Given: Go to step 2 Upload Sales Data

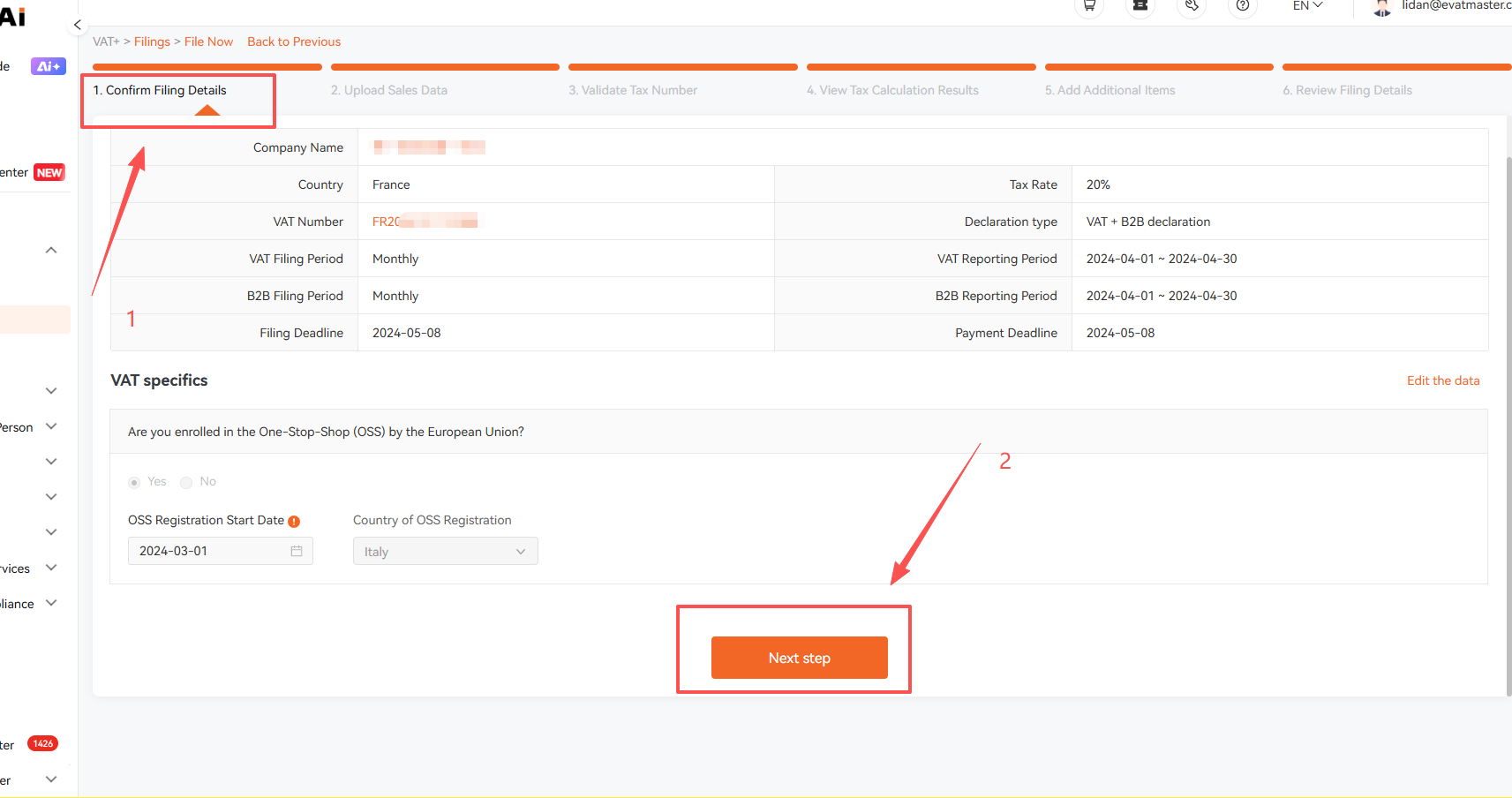Looking at the screenshot, I should pyautogui.click(x=389, y=90).
